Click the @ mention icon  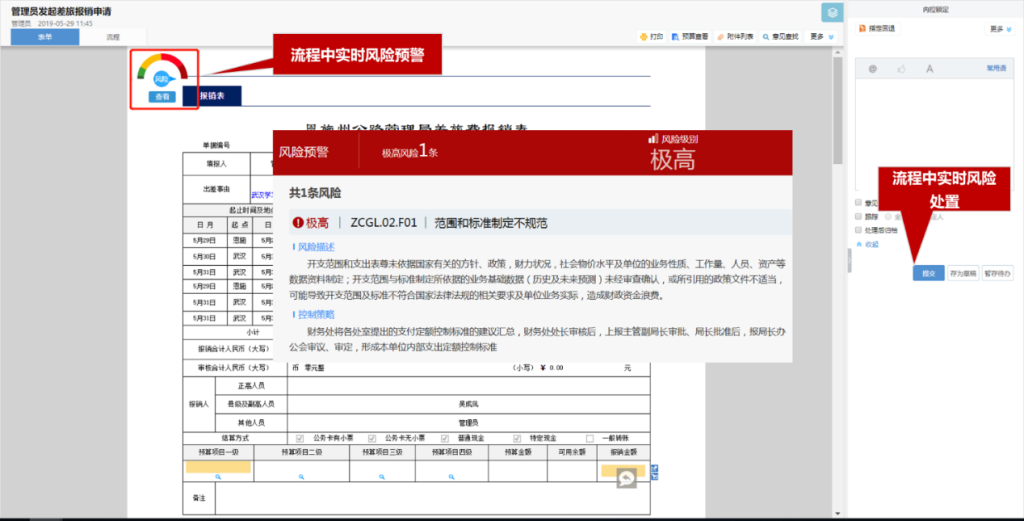click(873, 69)
